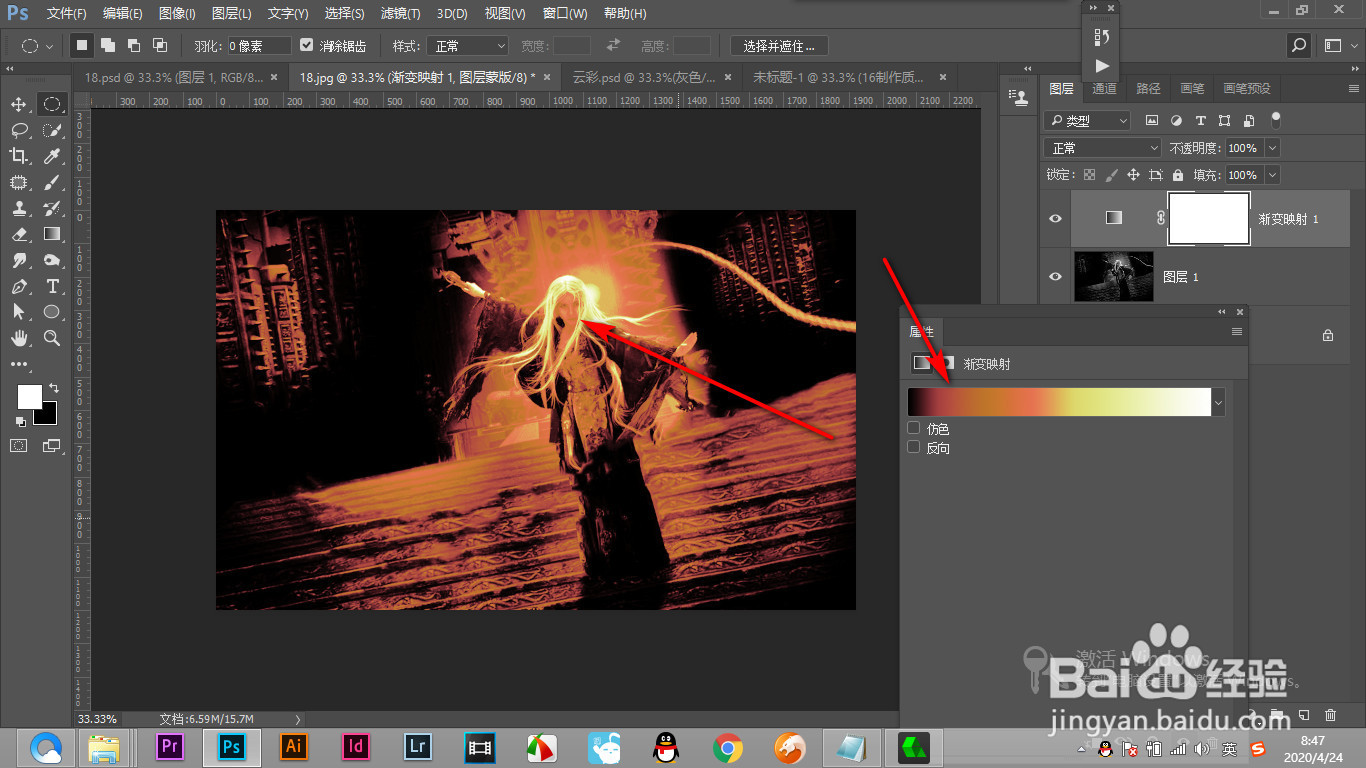1366x768 pixels.
Task: Open the opacity 不透明度 dropdown arrow
Action: pos(1272,147)
